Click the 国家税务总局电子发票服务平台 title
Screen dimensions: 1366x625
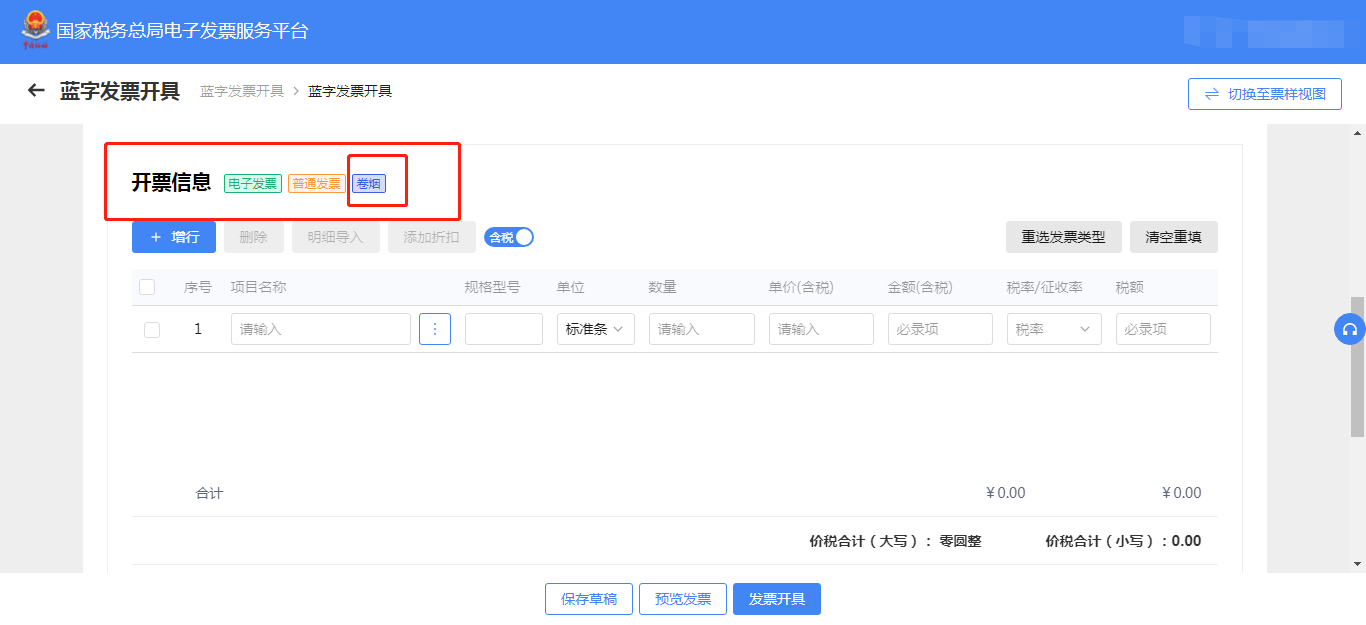[x=182, y=31]
